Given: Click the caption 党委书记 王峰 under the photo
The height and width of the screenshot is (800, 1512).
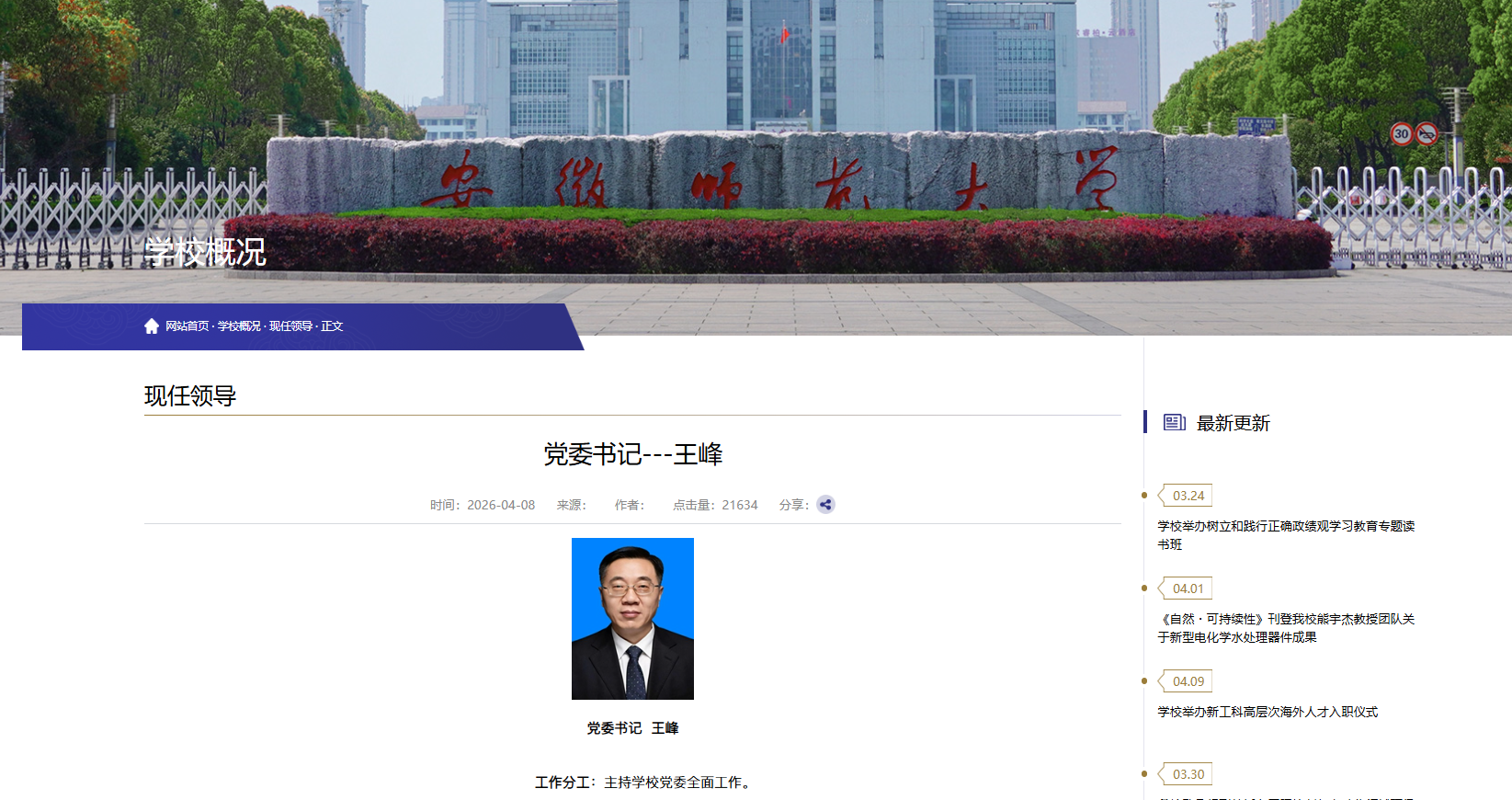Looking at the screenshot, I should coord(632,728).
